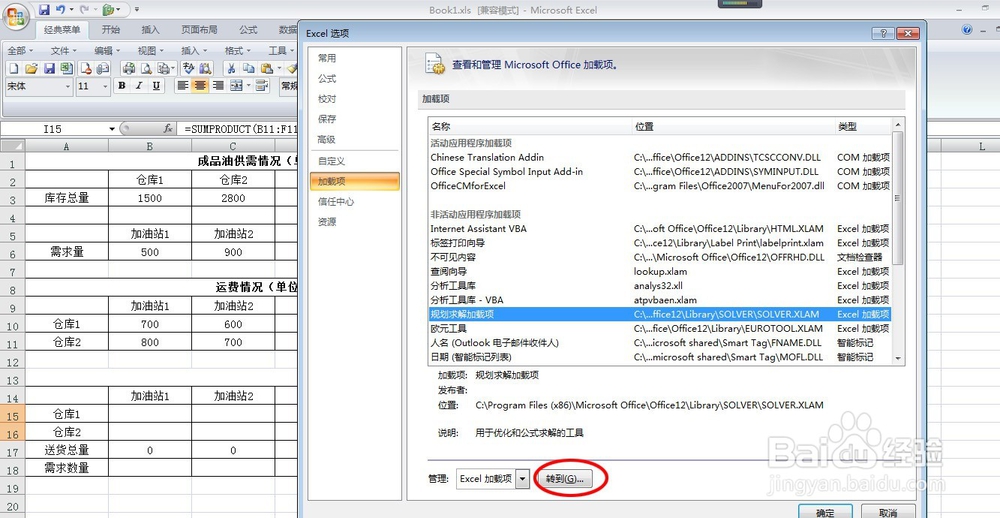Click the Open folder icon
Screen dimensions: 1000x518
31,68
